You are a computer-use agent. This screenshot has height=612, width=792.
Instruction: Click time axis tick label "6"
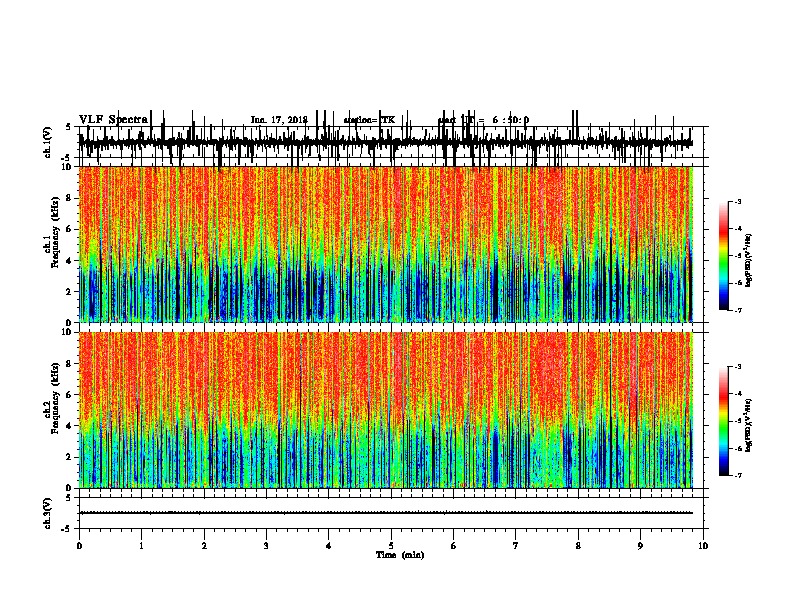point(453,546)
